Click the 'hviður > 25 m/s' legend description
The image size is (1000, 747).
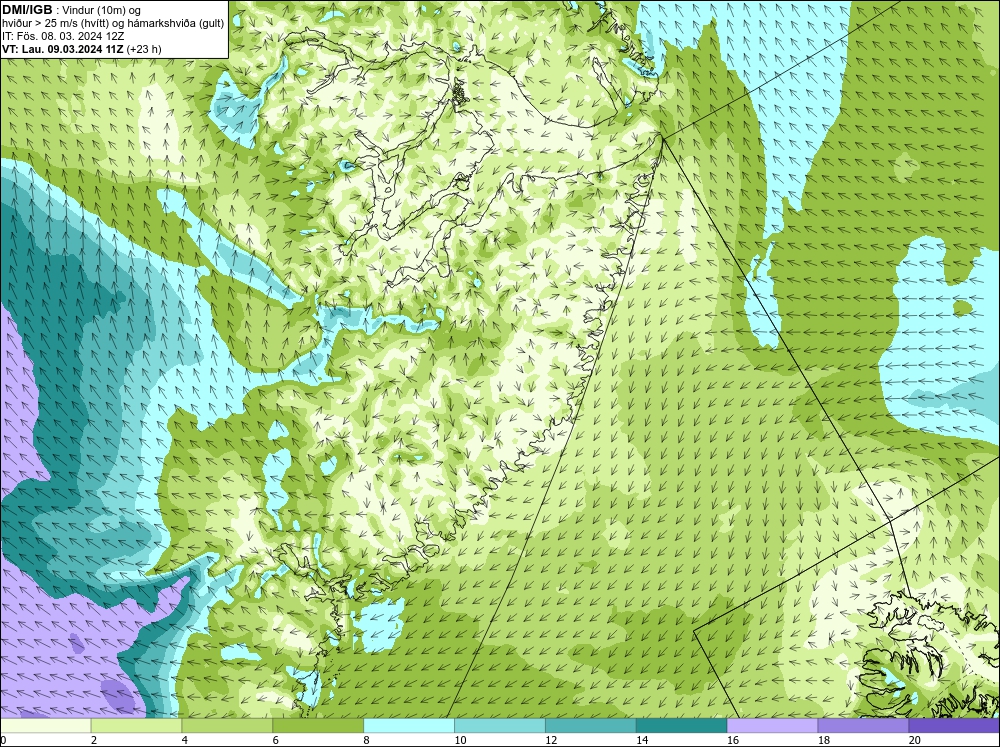pyautogui.click(x=112, y=24)
